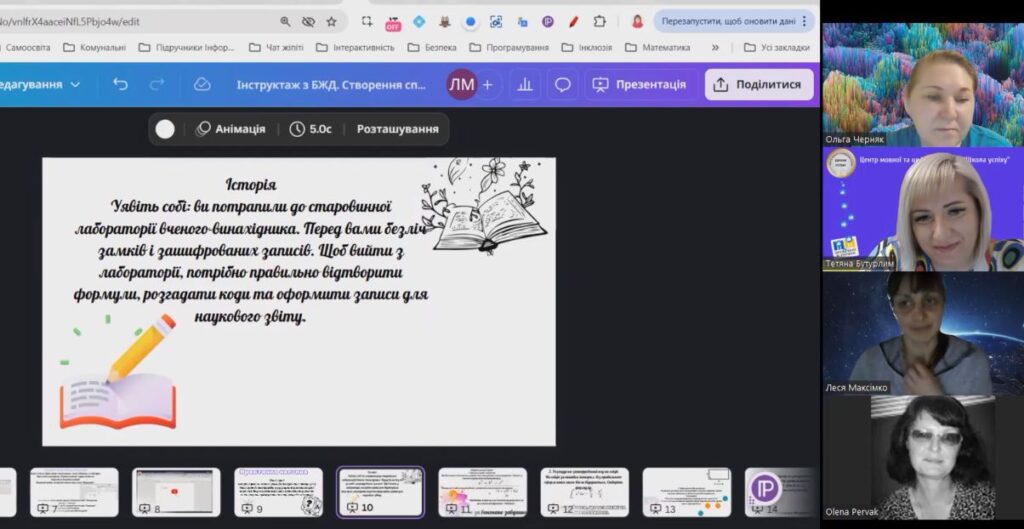Screen dimensions: 1024x529
Task: Open the Інтерактивність bookmark folder
Action: click(355, 48)
